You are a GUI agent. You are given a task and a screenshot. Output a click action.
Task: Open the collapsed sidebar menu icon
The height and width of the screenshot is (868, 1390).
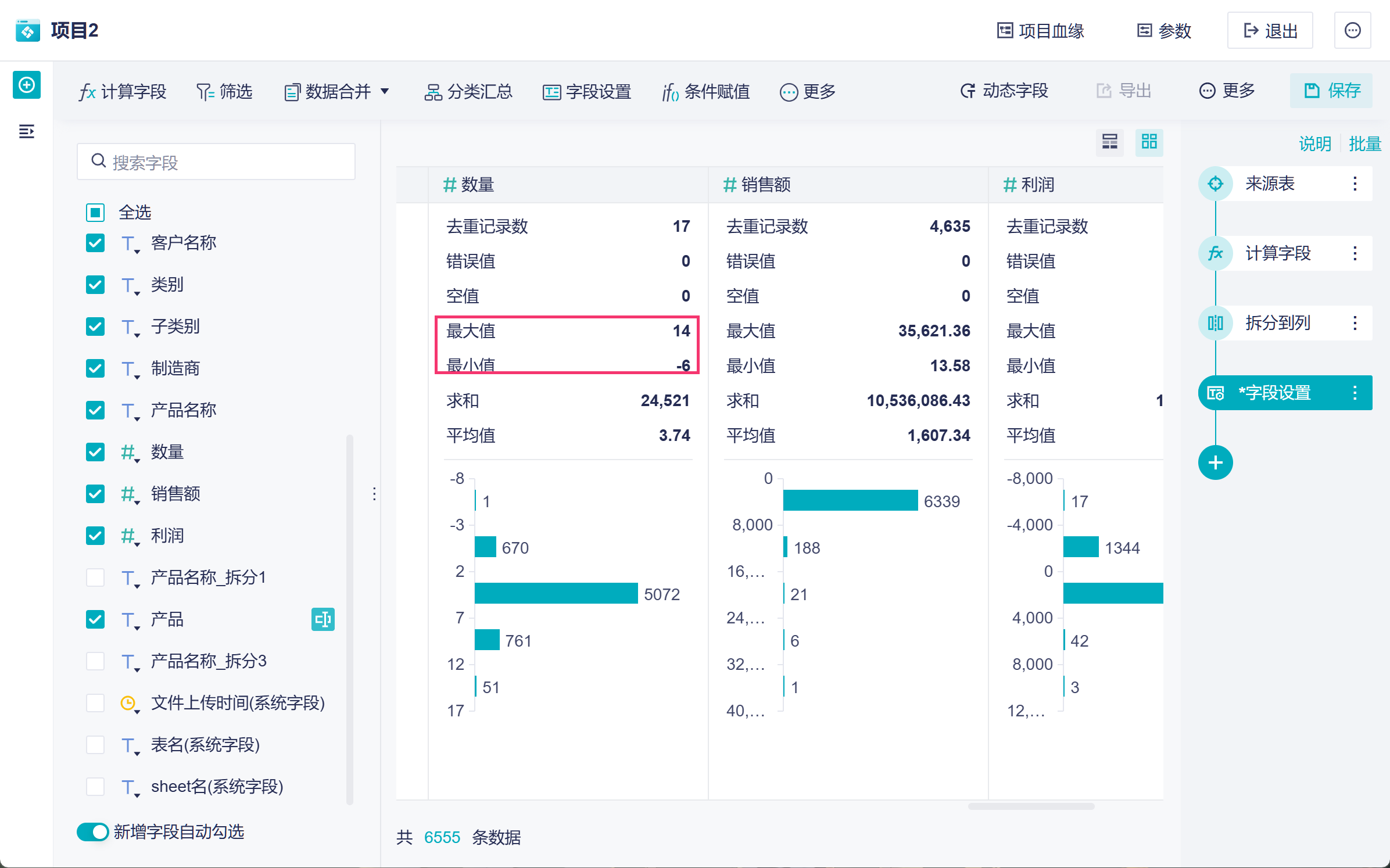(26, 132)
